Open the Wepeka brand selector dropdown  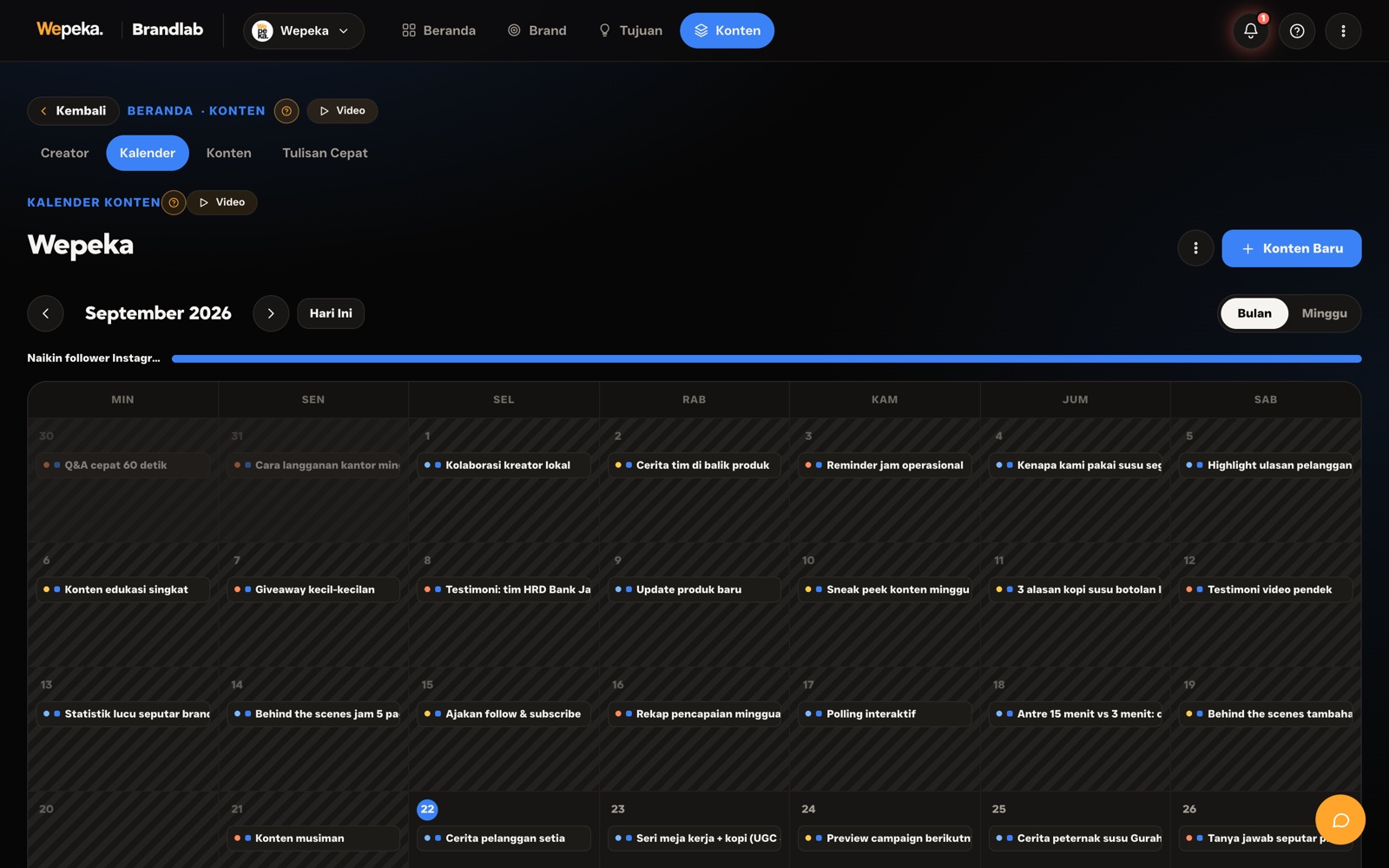pyautogui.click(x=304, y=30)
